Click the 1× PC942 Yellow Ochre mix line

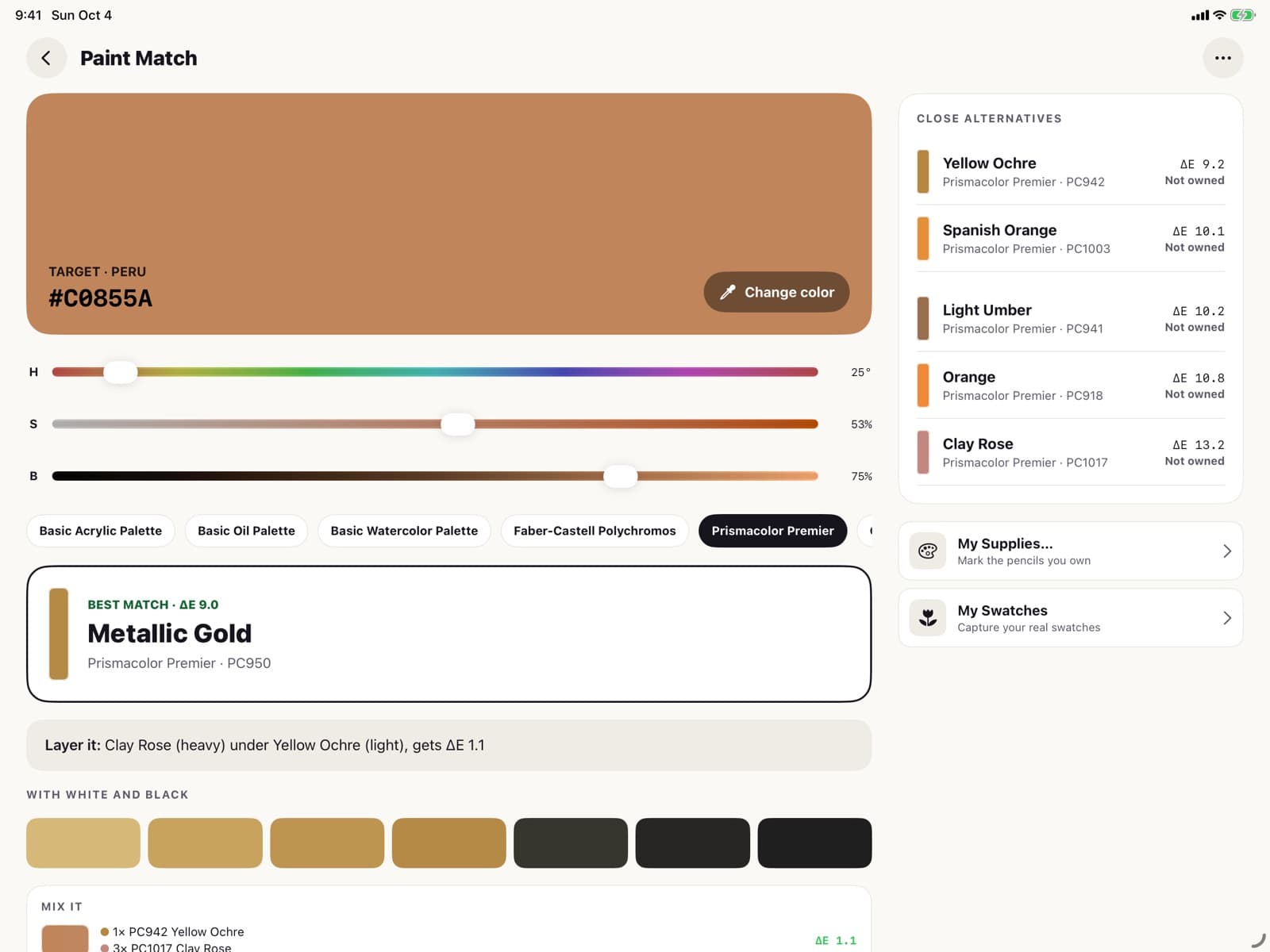click(172, 931)
